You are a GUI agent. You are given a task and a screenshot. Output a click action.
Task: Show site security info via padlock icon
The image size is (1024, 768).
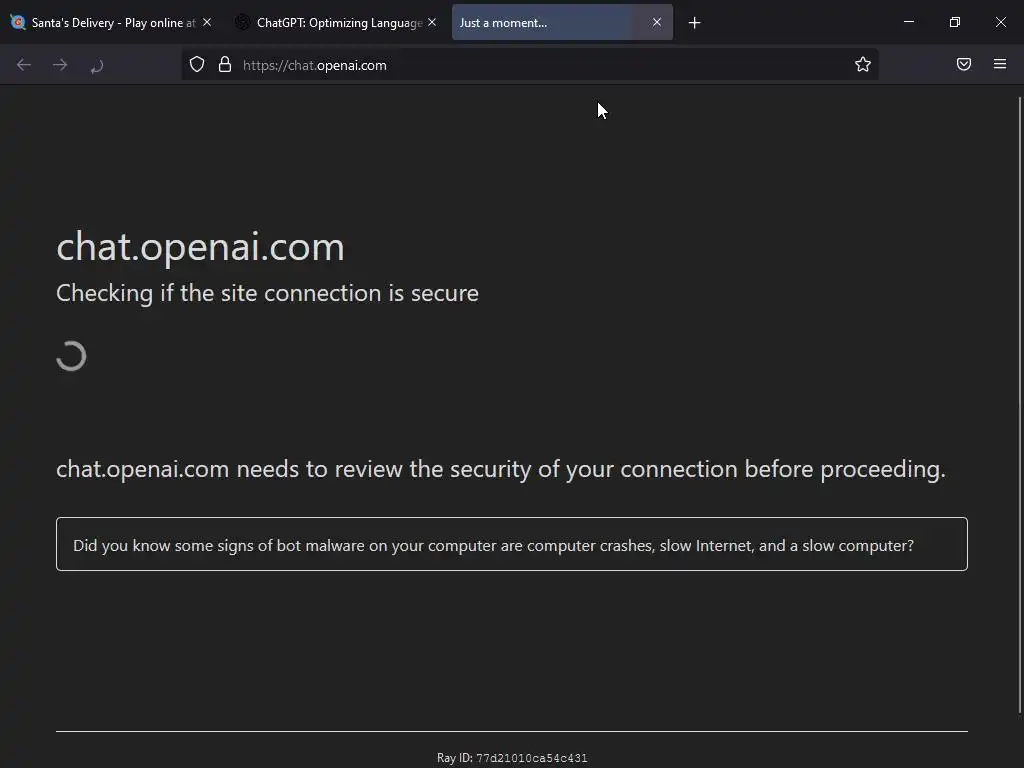225,65
